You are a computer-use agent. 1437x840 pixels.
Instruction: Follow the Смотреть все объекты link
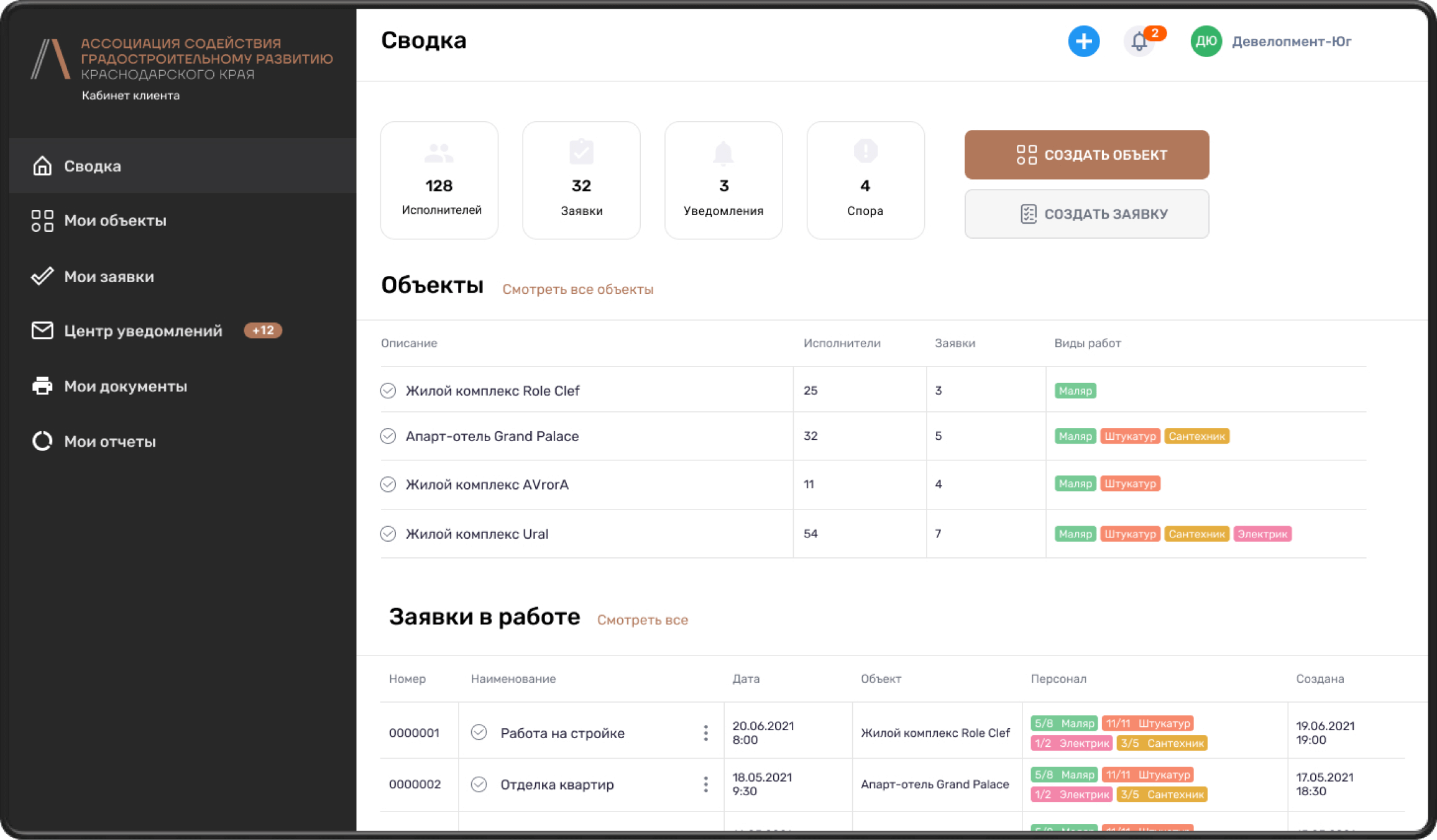577,290
